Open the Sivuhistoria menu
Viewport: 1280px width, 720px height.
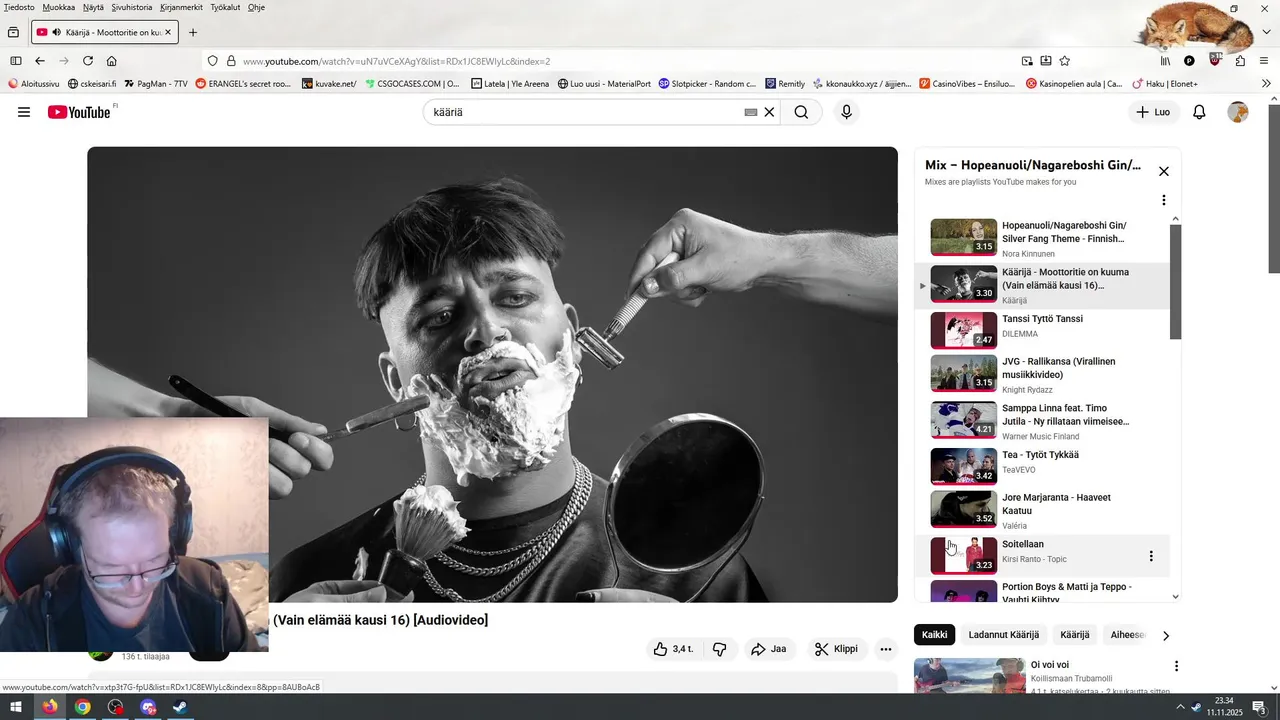(132, 7)
